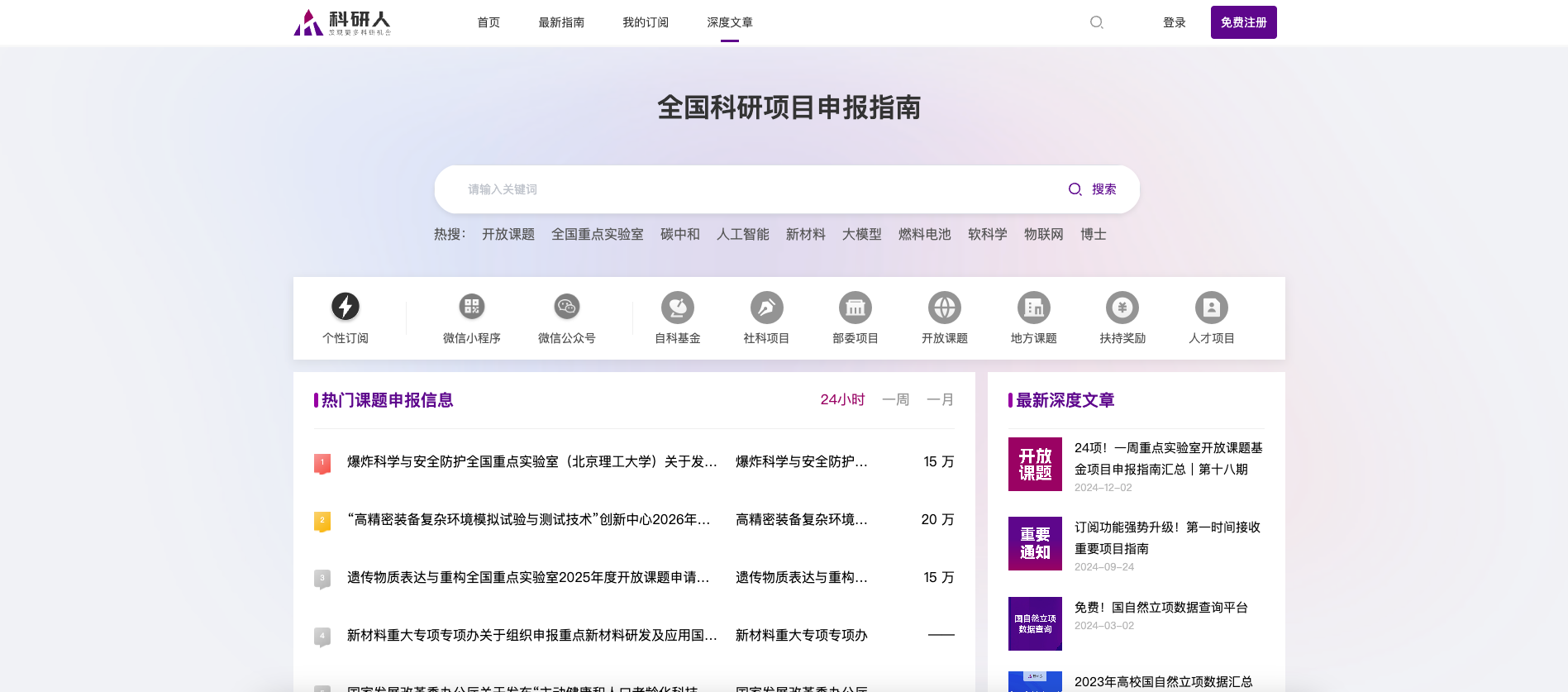Select the 地方课题 building icon
Viewport: 1568px width, 692px height.
tap(1034, 308)
